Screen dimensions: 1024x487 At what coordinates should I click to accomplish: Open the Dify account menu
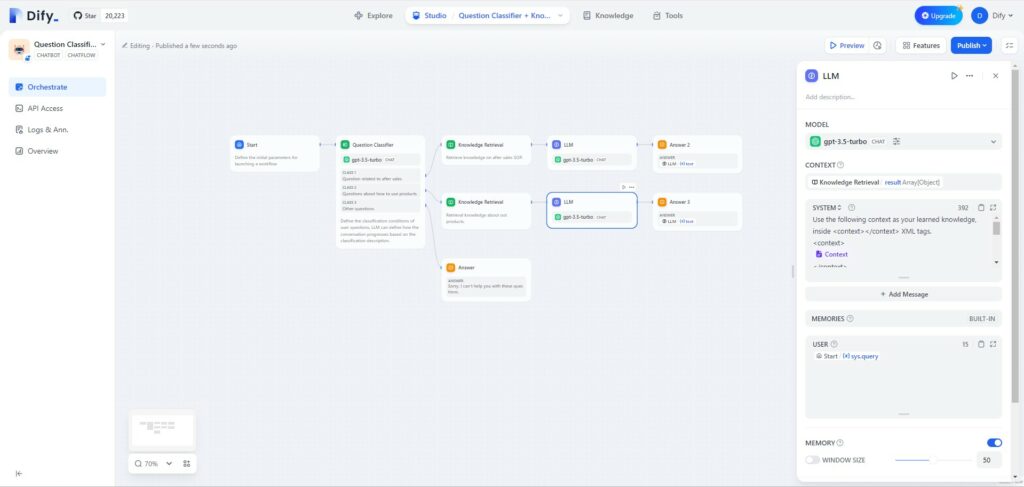tap(993, 16)
